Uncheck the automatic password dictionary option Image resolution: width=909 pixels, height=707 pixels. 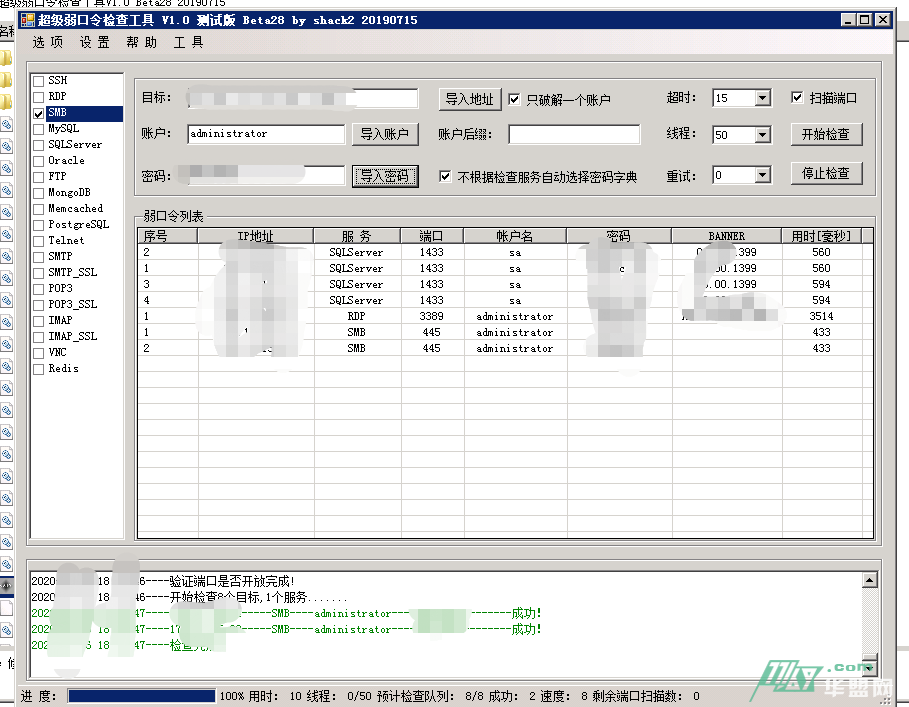click(x=446, y=173)
